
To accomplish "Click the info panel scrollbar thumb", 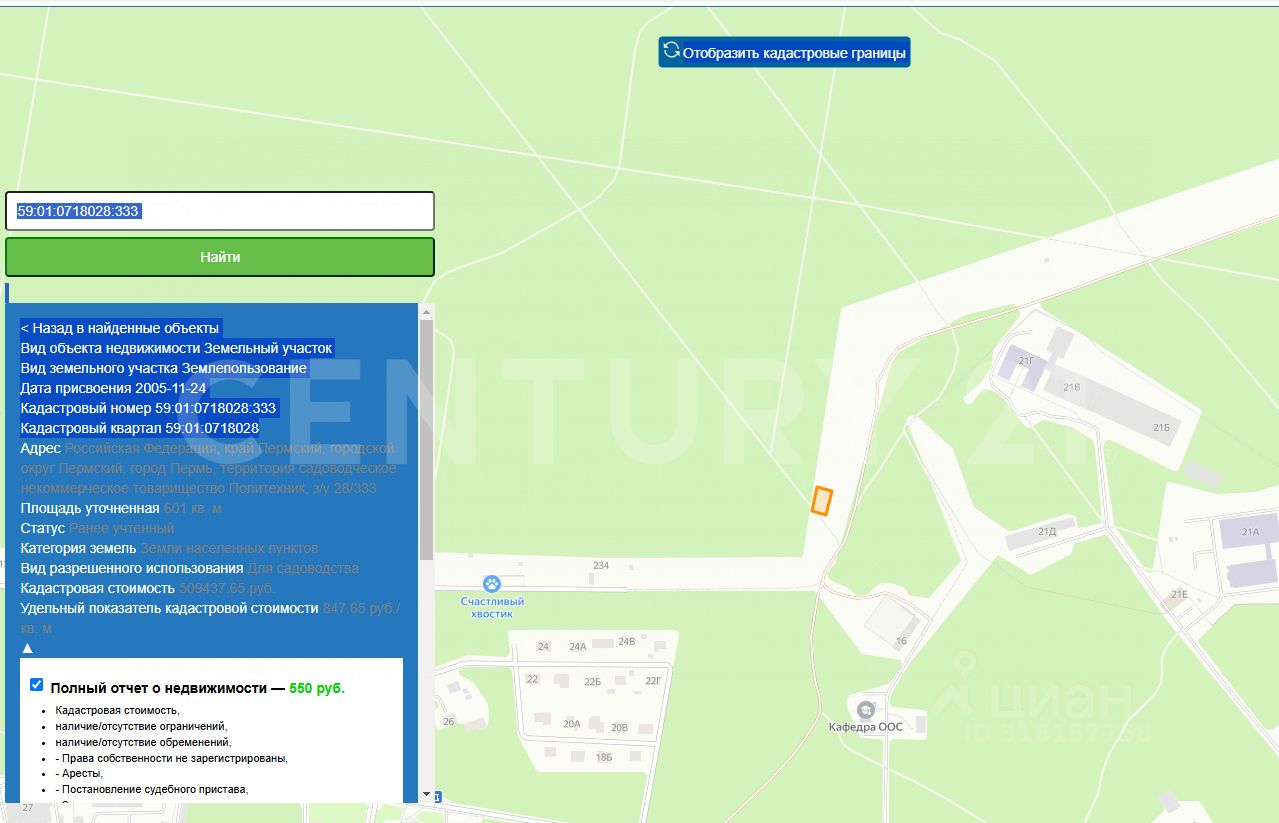I will click(427, 440).
